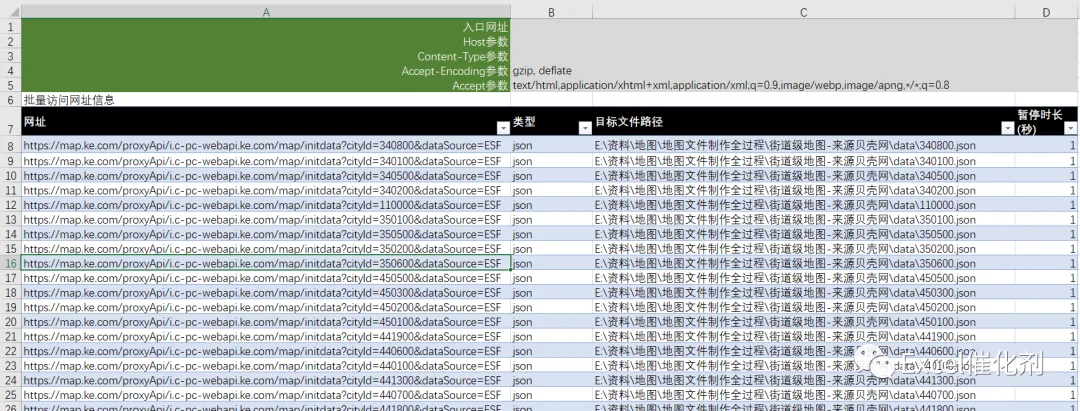1080x411 pixels.
Task: Select URL cell with cityId=450500
Action: (267, 278)
